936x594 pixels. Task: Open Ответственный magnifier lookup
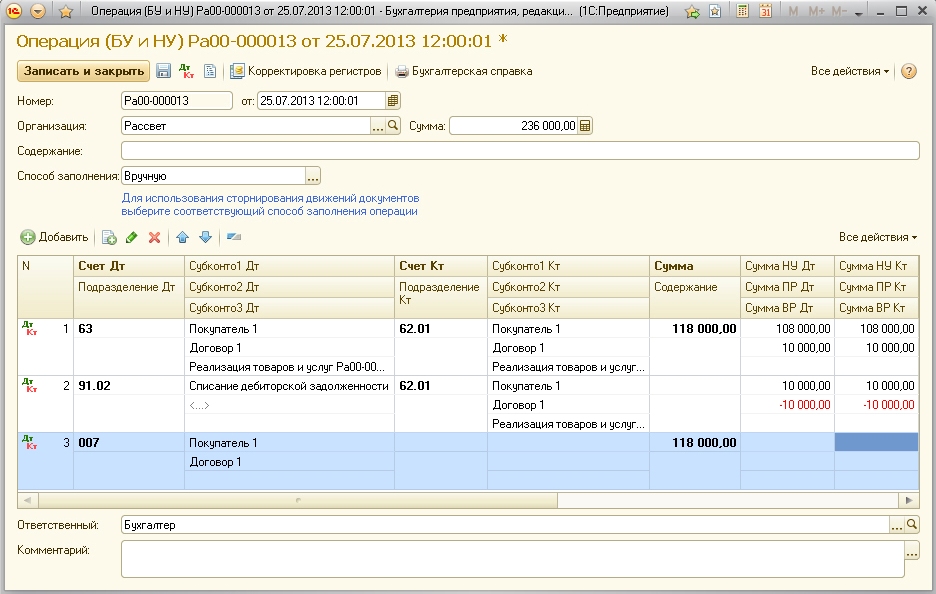pos(912,525)
